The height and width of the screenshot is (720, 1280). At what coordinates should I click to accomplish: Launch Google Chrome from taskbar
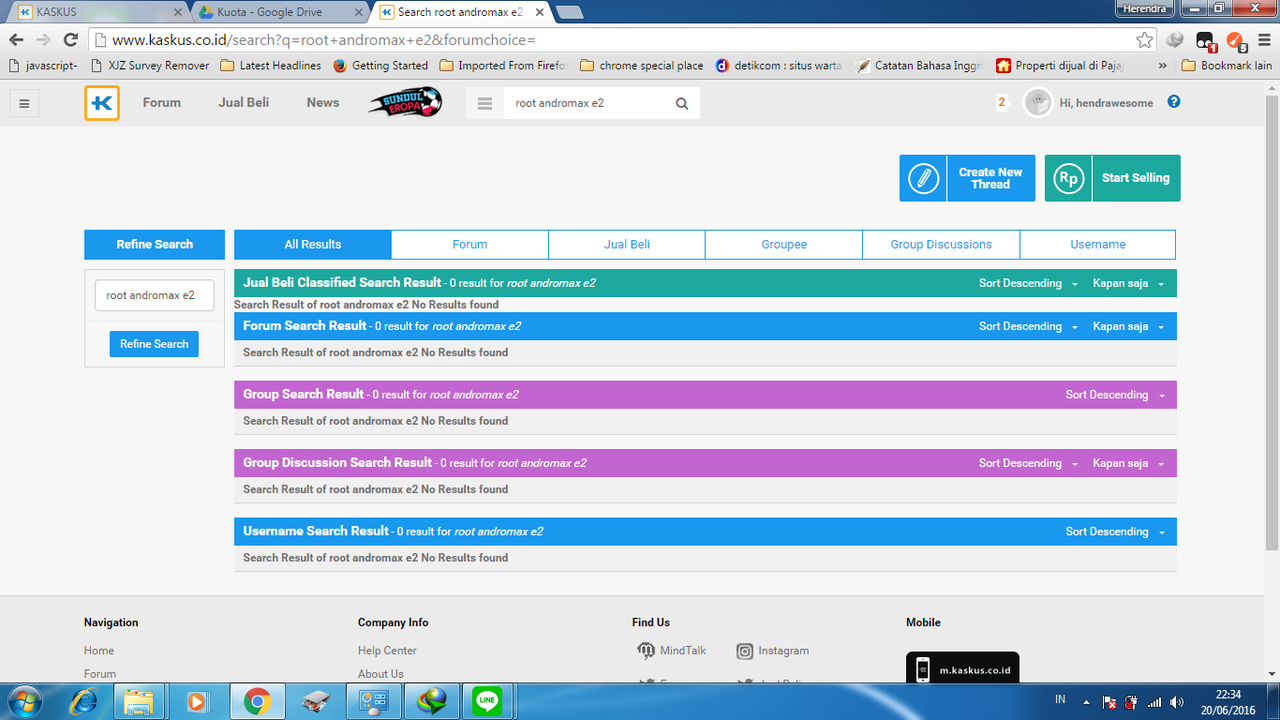pyautogui.click(x=257, y=702)
